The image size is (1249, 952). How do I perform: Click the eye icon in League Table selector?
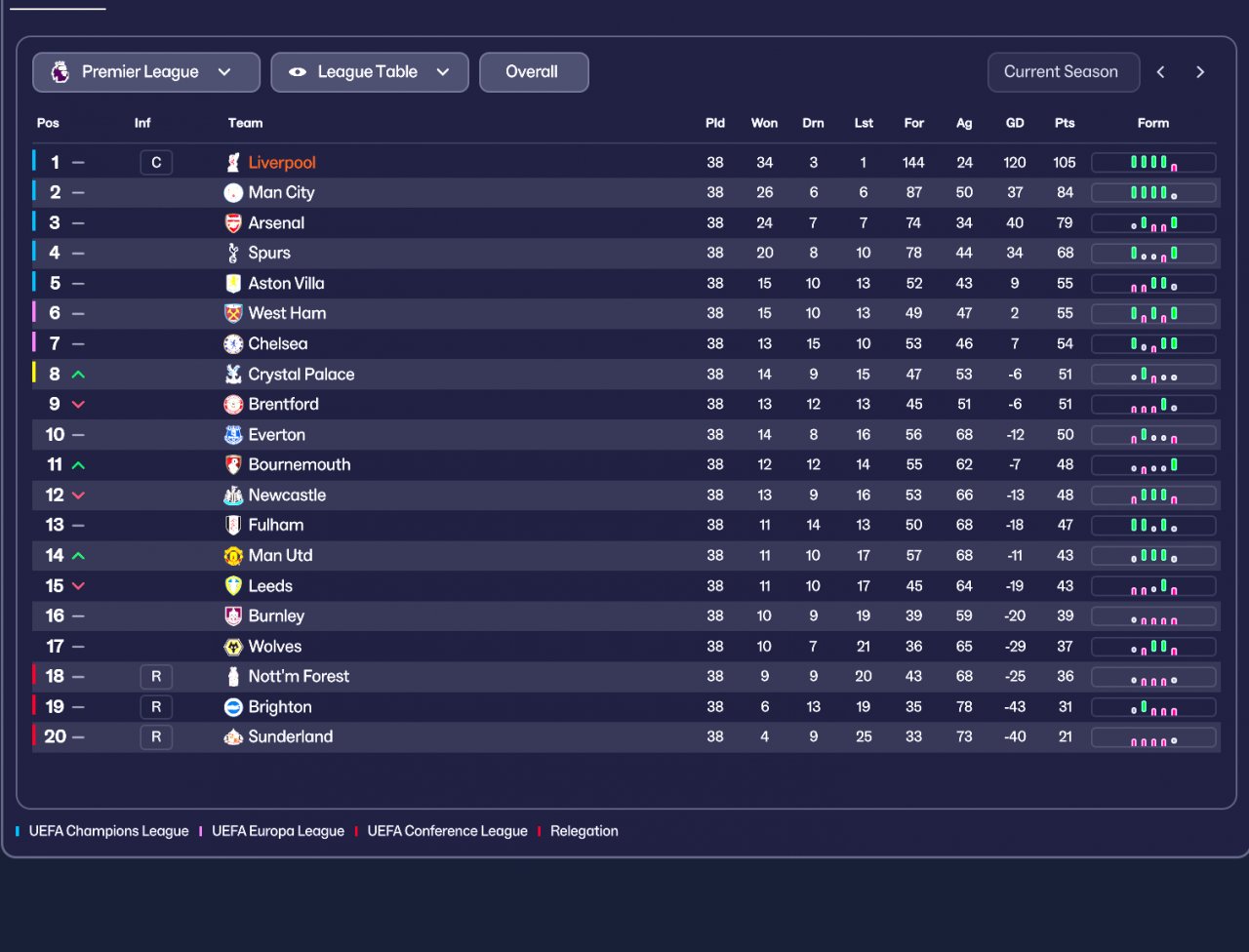[298, 72]
